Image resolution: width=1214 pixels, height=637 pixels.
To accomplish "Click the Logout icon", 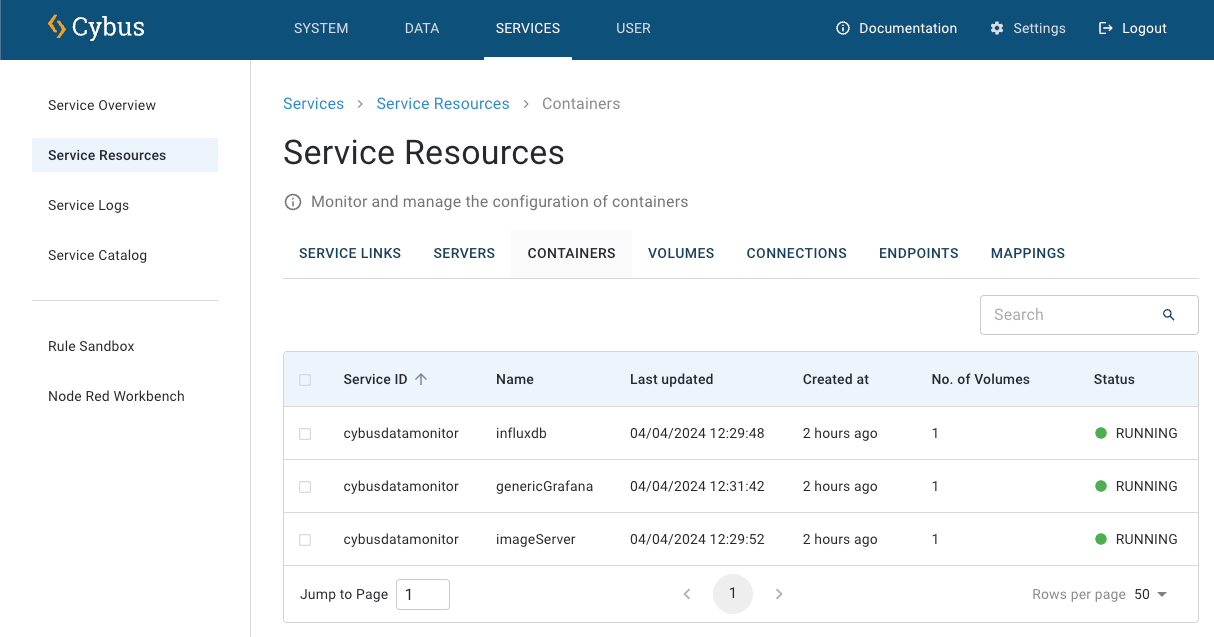I will tap(1105, 28).
